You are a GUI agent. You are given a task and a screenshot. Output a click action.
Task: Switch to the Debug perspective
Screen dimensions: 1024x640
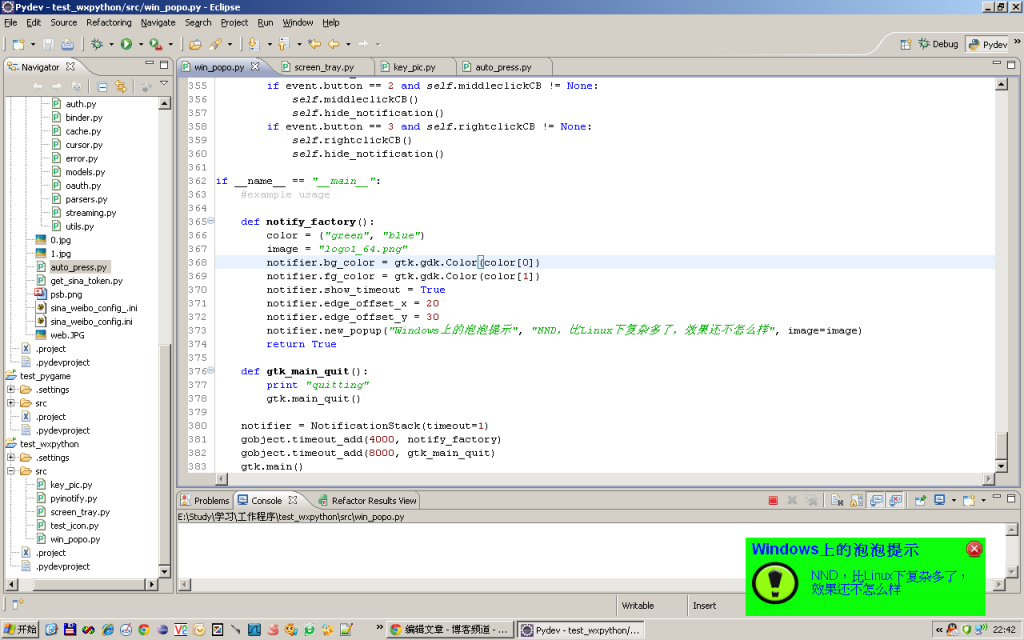(938, 44)
